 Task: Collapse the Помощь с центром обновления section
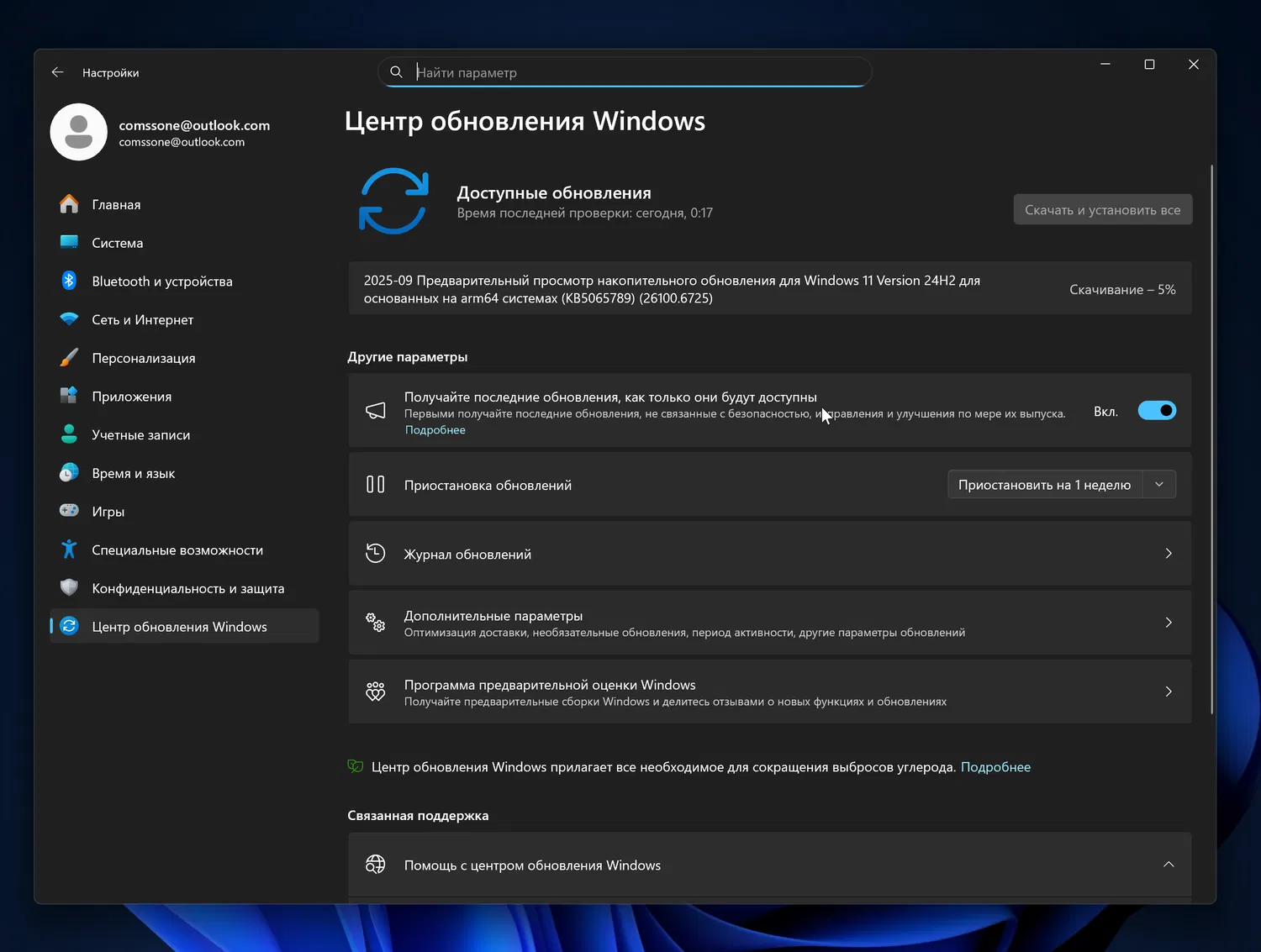coord(1169,865)
